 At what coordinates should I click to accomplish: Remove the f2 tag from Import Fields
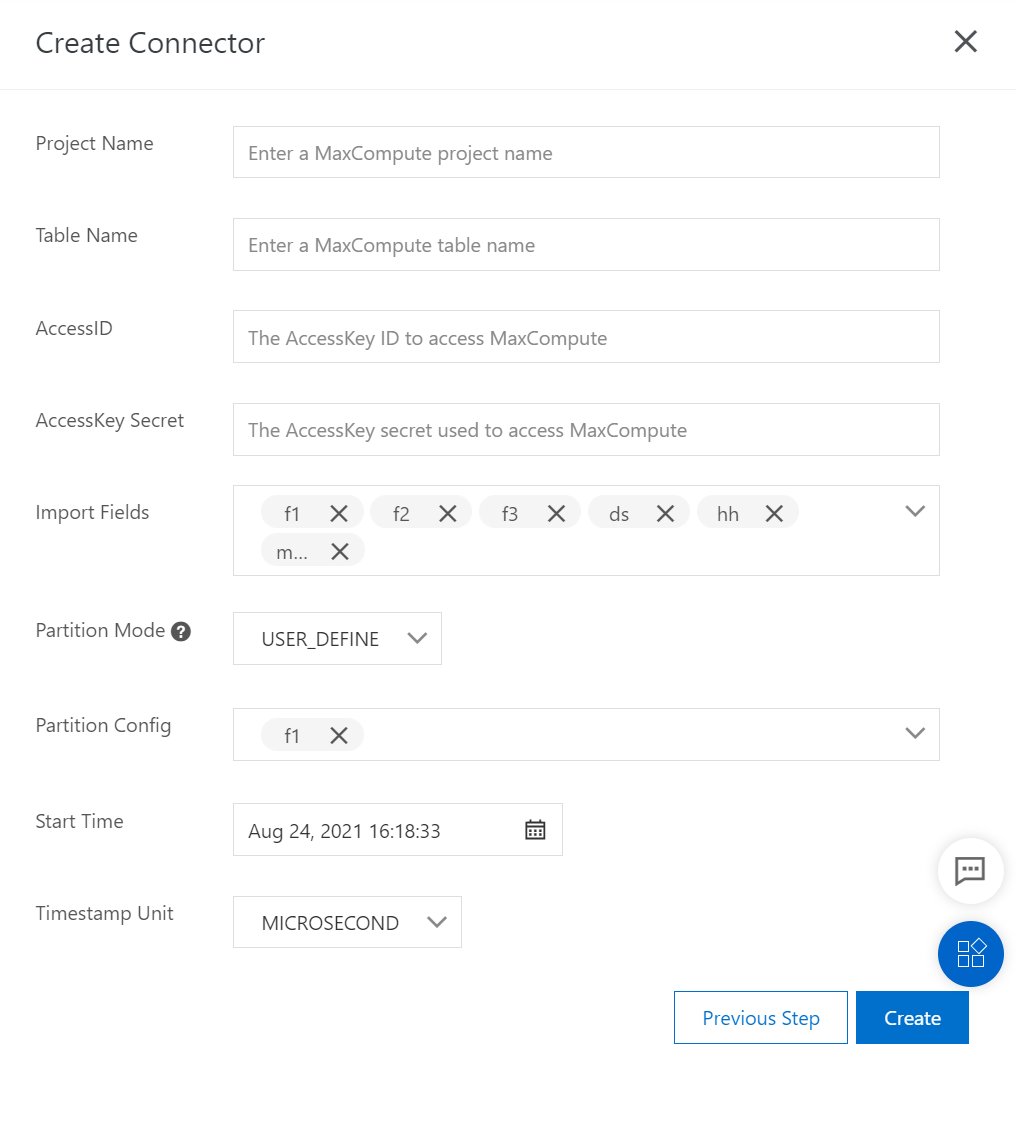448,513
